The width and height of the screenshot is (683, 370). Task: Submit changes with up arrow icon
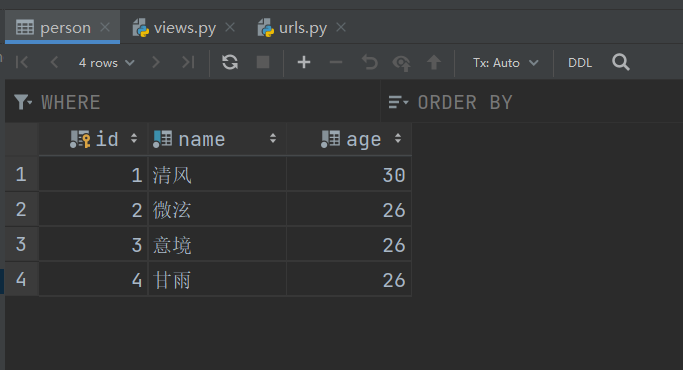point(434,62)
